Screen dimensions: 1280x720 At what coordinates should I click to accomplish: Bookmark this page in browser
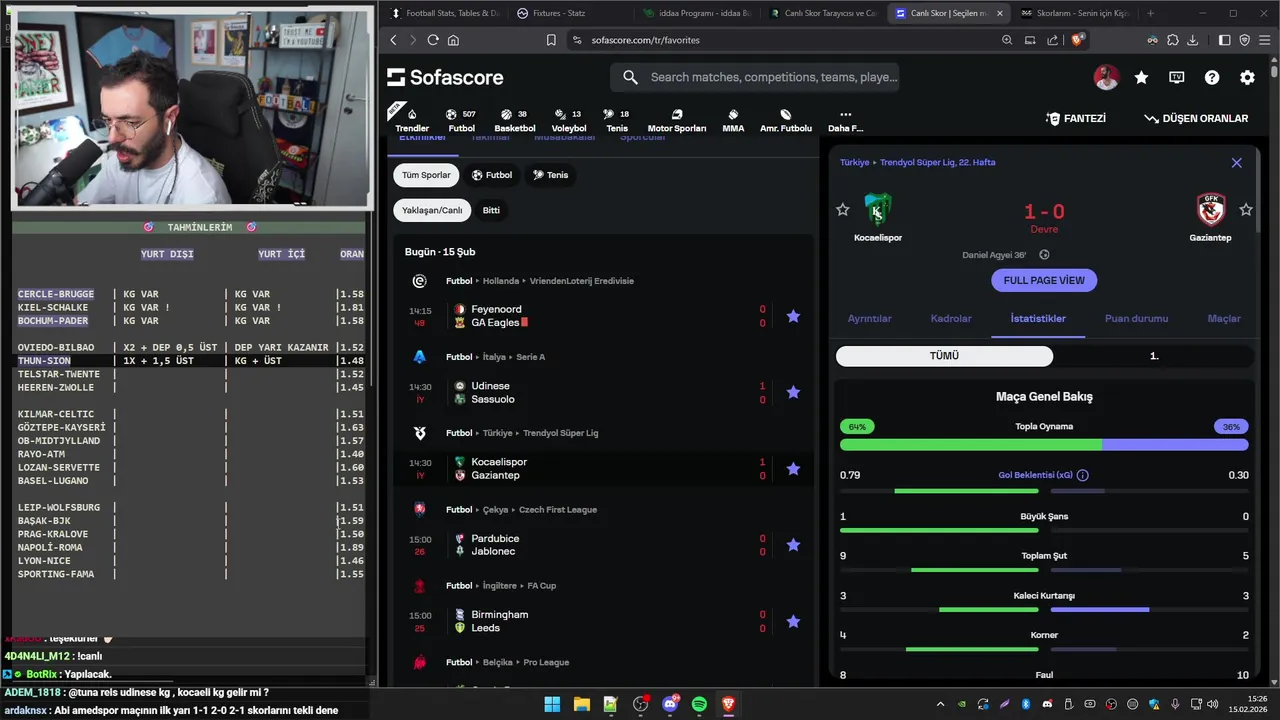[x=551, y=40]
